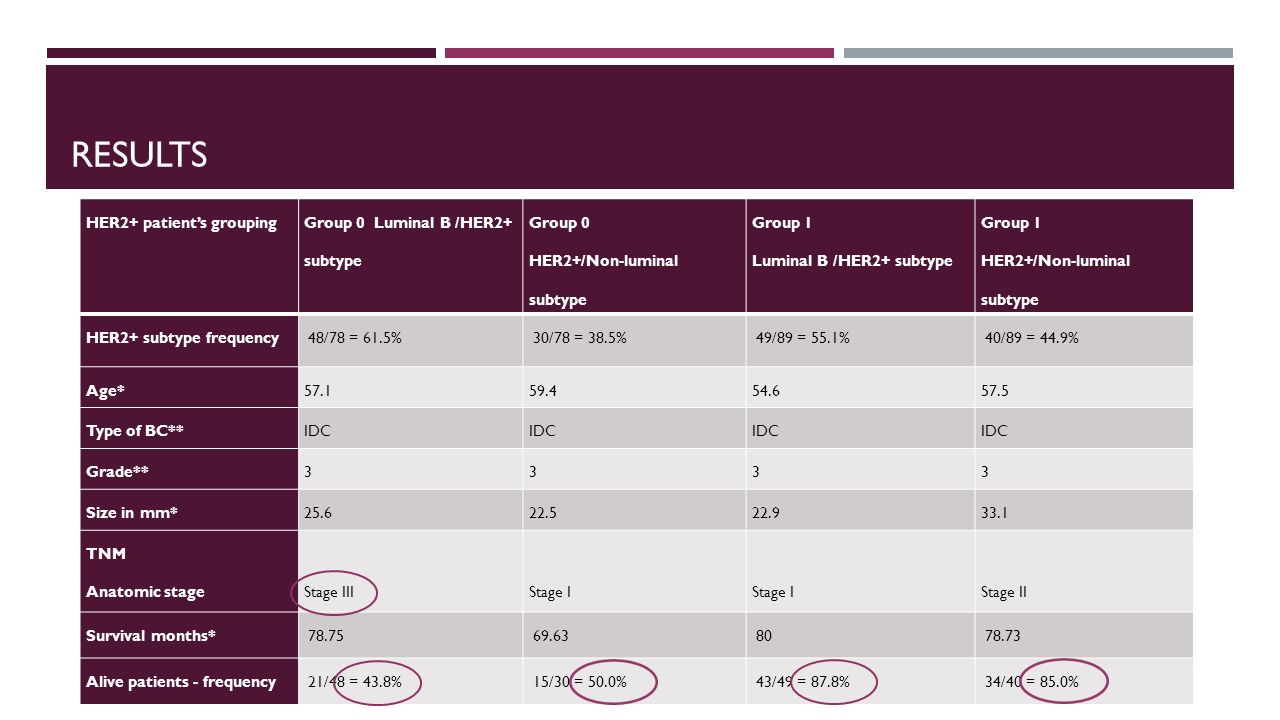Select the 'TNM Anatomic stage' row label
Viewport: 1280px width, 720px height.
click(x=189, y=572)
